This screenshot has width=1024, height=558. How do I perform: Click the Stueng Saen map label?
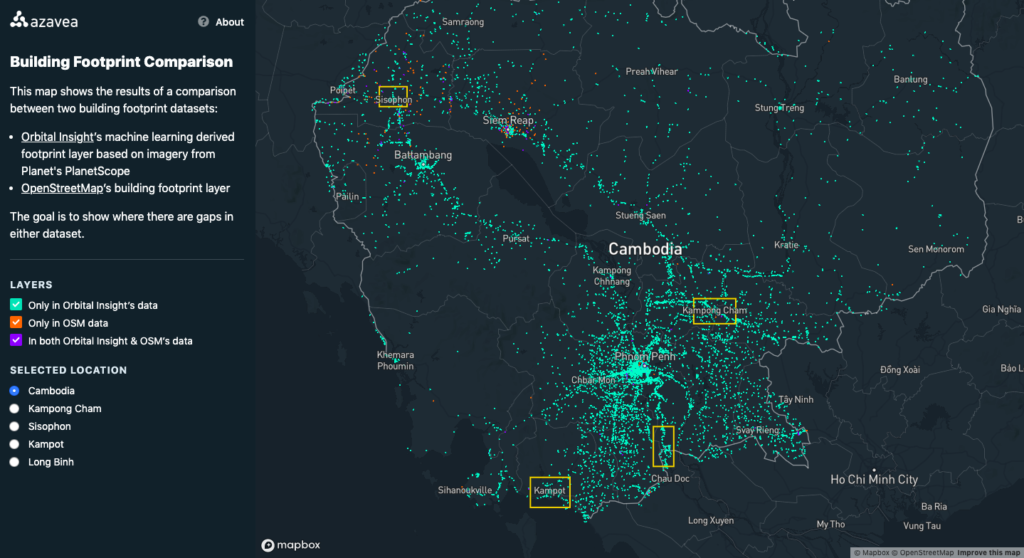pyautogui.click(x=640, y=215)
